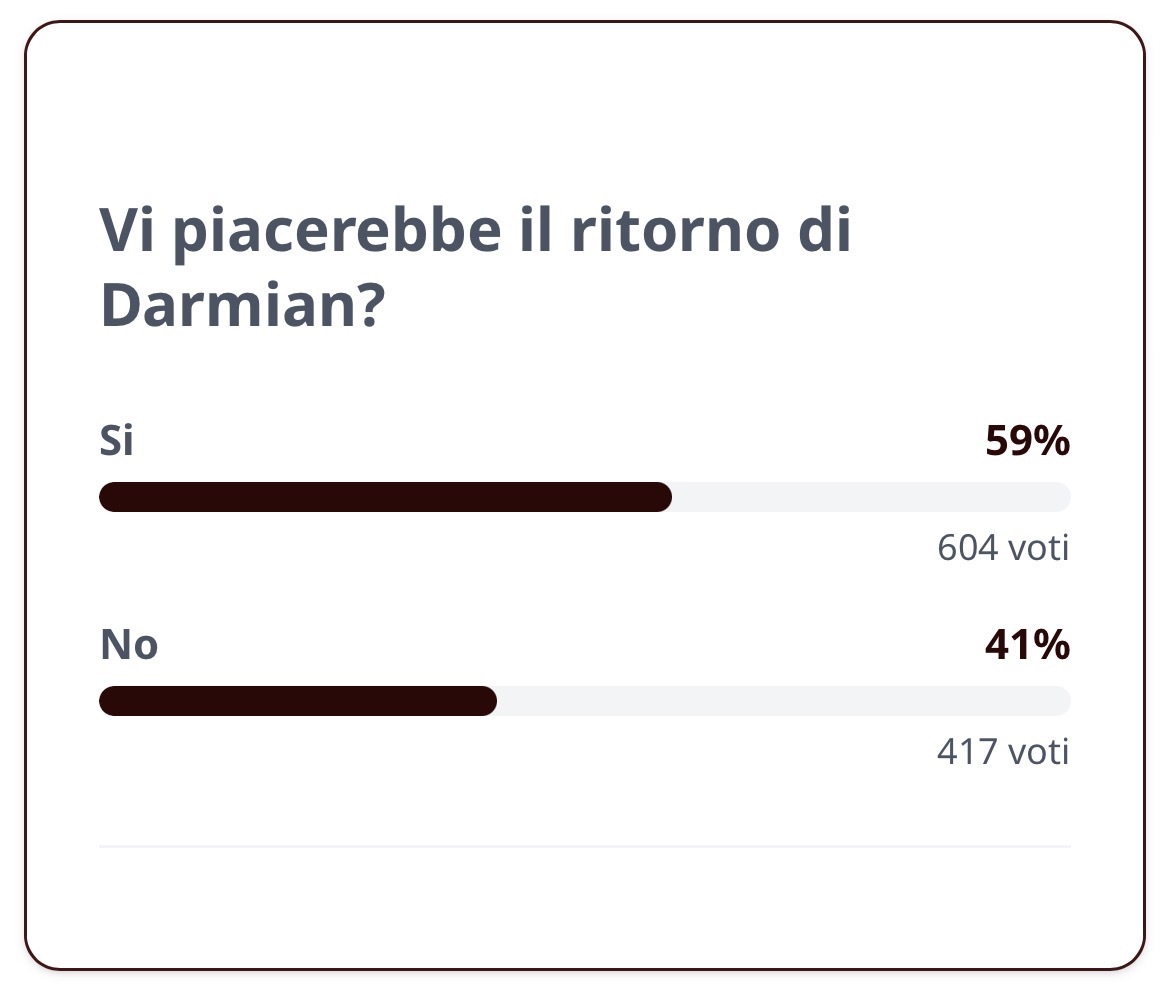
Task: Click the dark filled part of the No bar
Action: click(298, 701)
